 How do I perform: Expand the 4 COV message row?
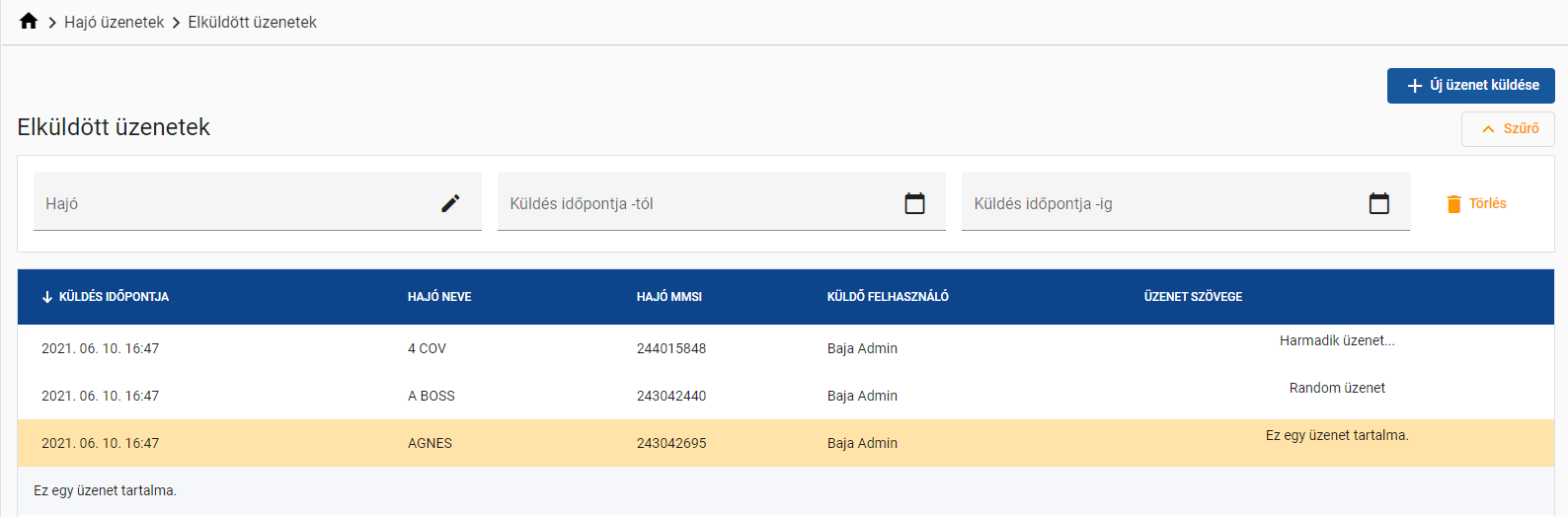pyautogui.click(x=427, y=348)
